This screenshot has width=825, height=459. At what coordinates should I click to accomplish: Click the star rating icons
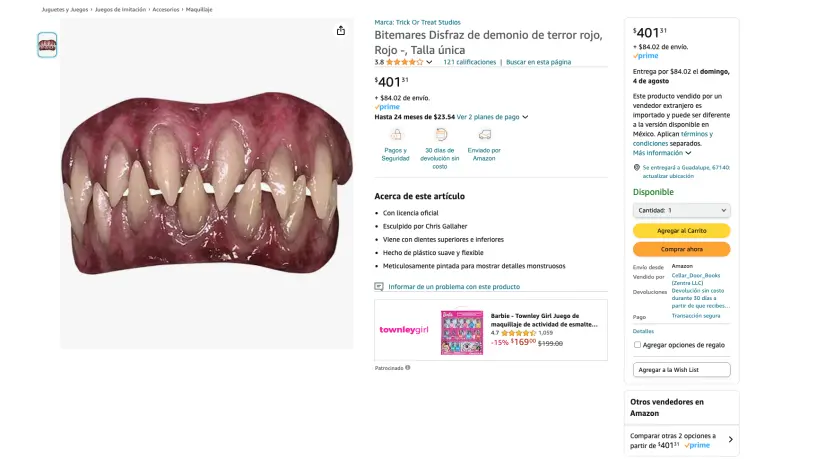[404, 62]
